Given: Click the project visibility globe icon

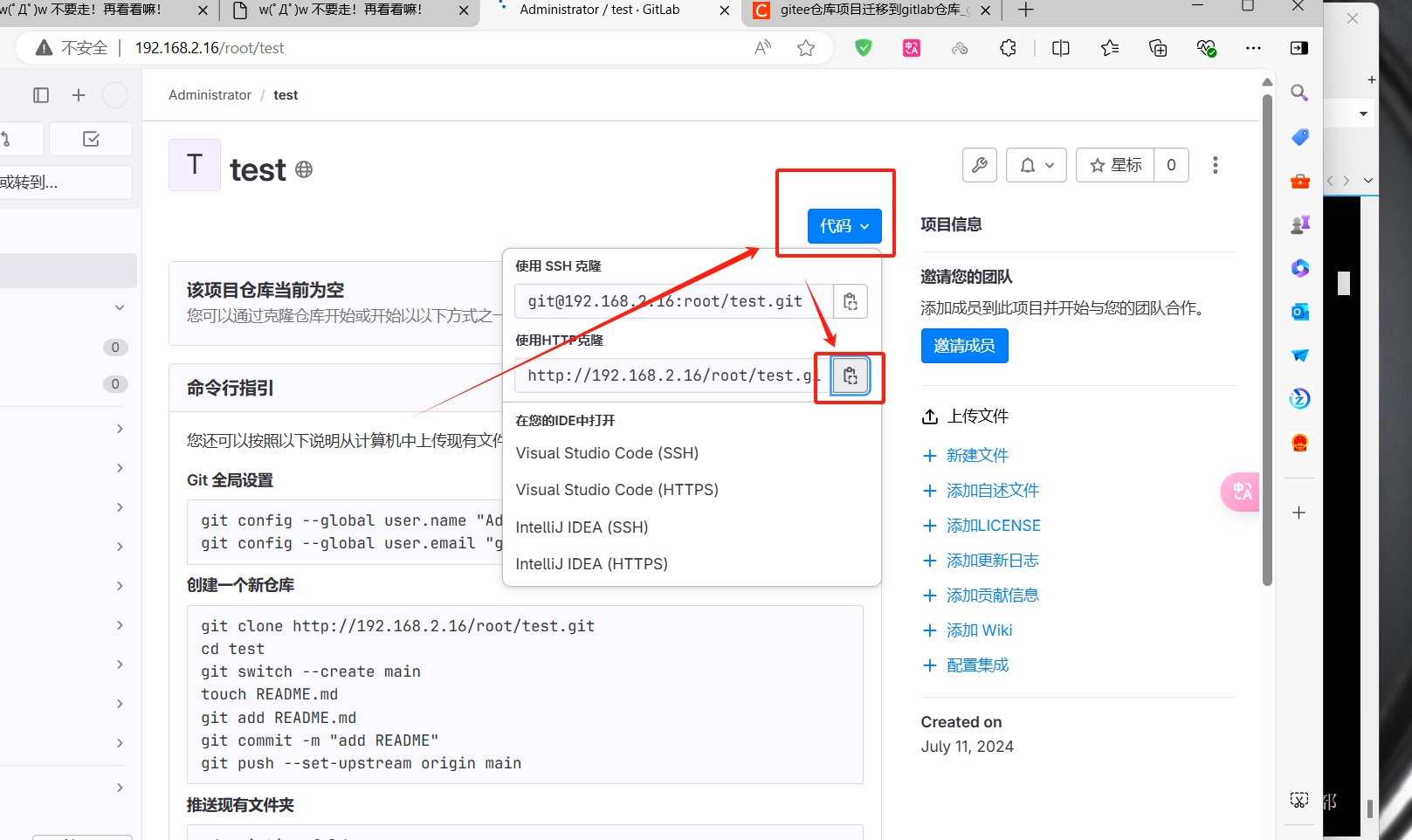Looking at the screenshot, I should [x=304, y=169].
